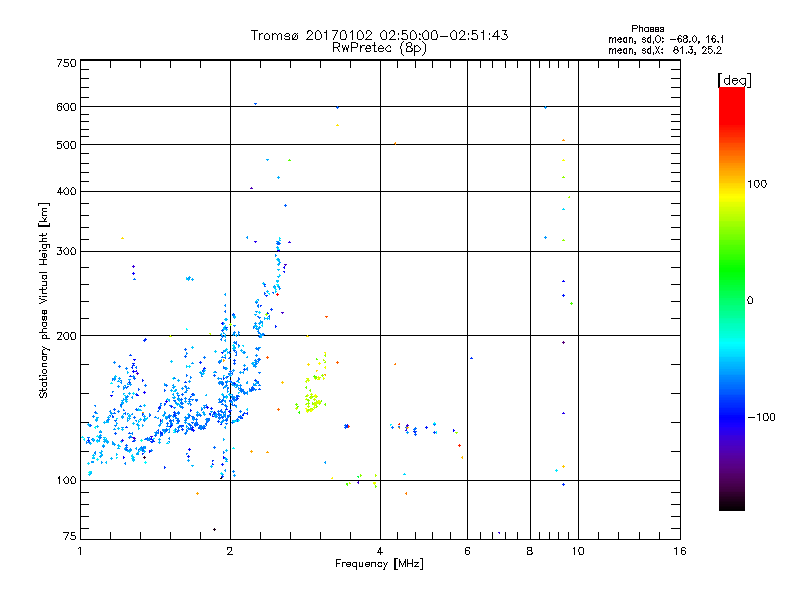Image resolution: width=800 pixels, height=600 pixels.
Task: Click the '[deg]' colorbar unit label
Action: pyautogui.click(x=734, y=81)
